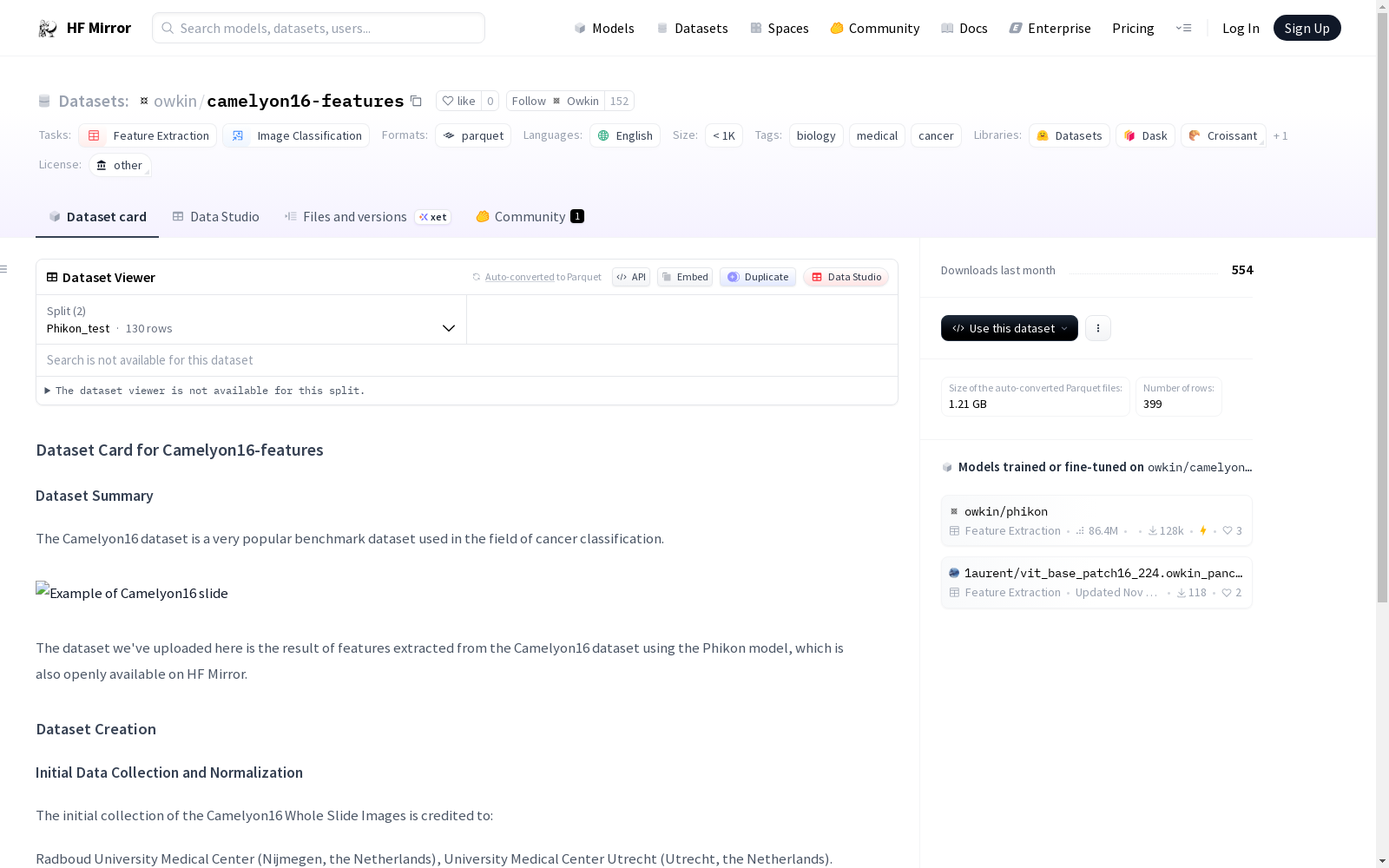The width and height of the screenshot is (1389, 868).
Task: Click the Duplicate button
Action: [758, 277]
